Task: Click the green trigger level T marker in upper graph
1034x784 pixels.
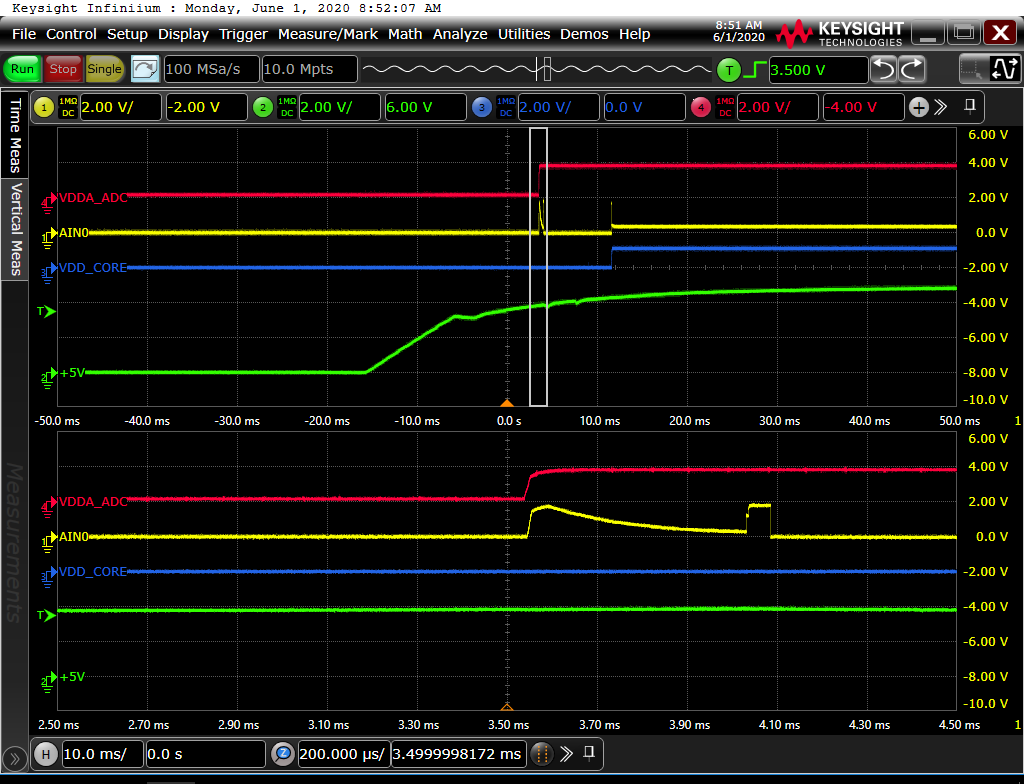Action: click(x=46, y=311)
